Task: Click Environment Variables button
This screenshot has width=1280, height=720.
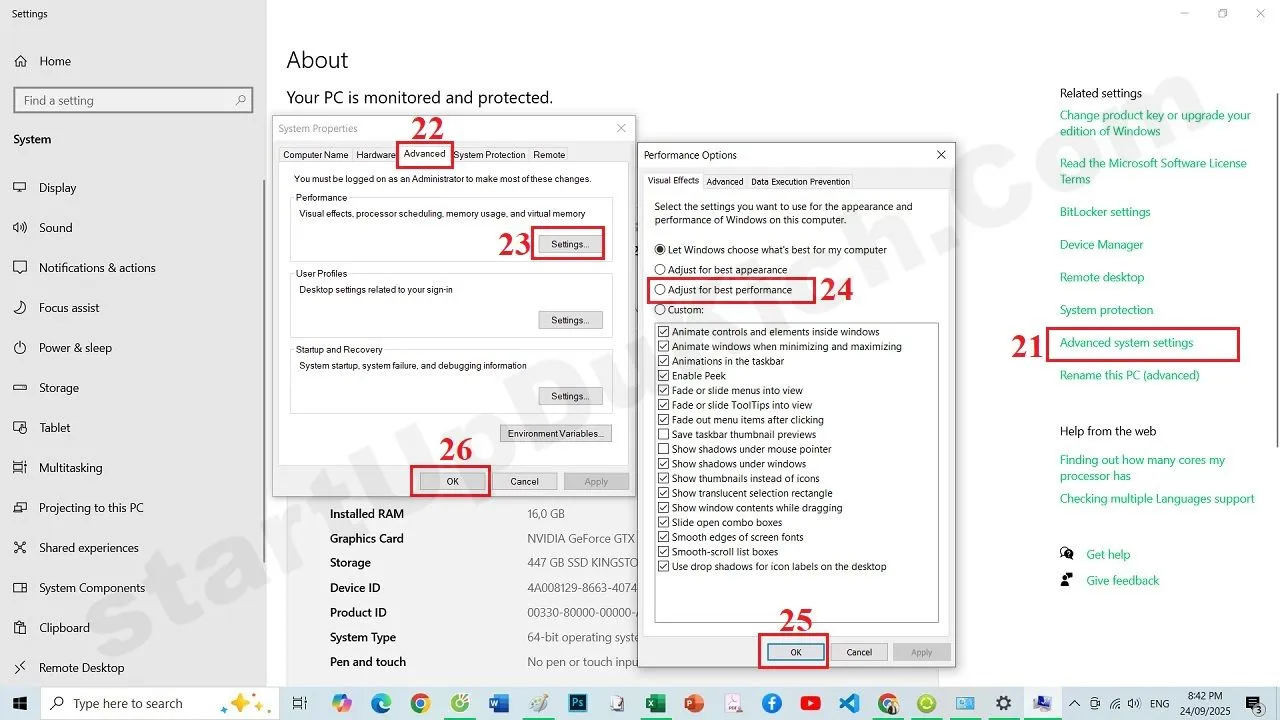Action: [x=555, y=434]
